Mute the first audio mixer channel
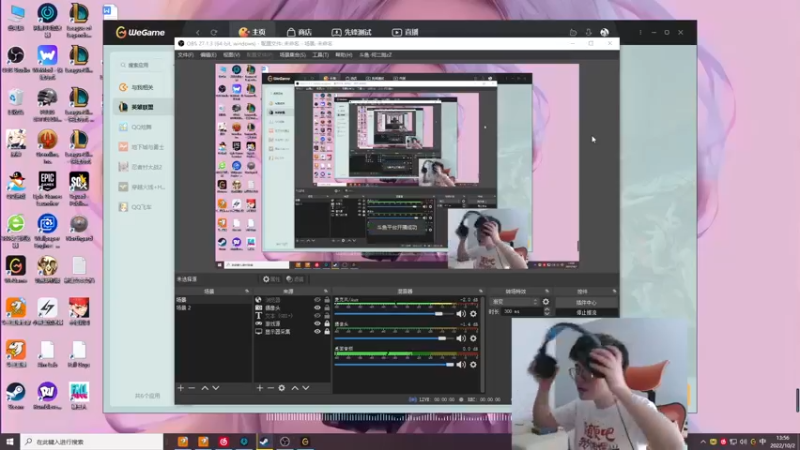The image size is (800, 450). tap(461, 314)
